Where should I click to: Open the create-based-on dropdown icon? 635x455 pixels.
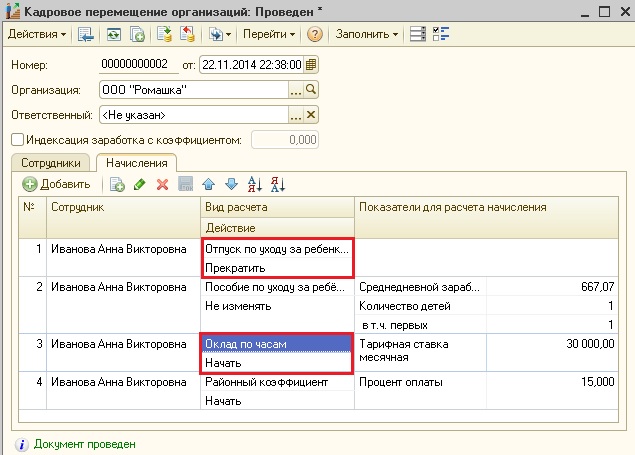[219, 34]
